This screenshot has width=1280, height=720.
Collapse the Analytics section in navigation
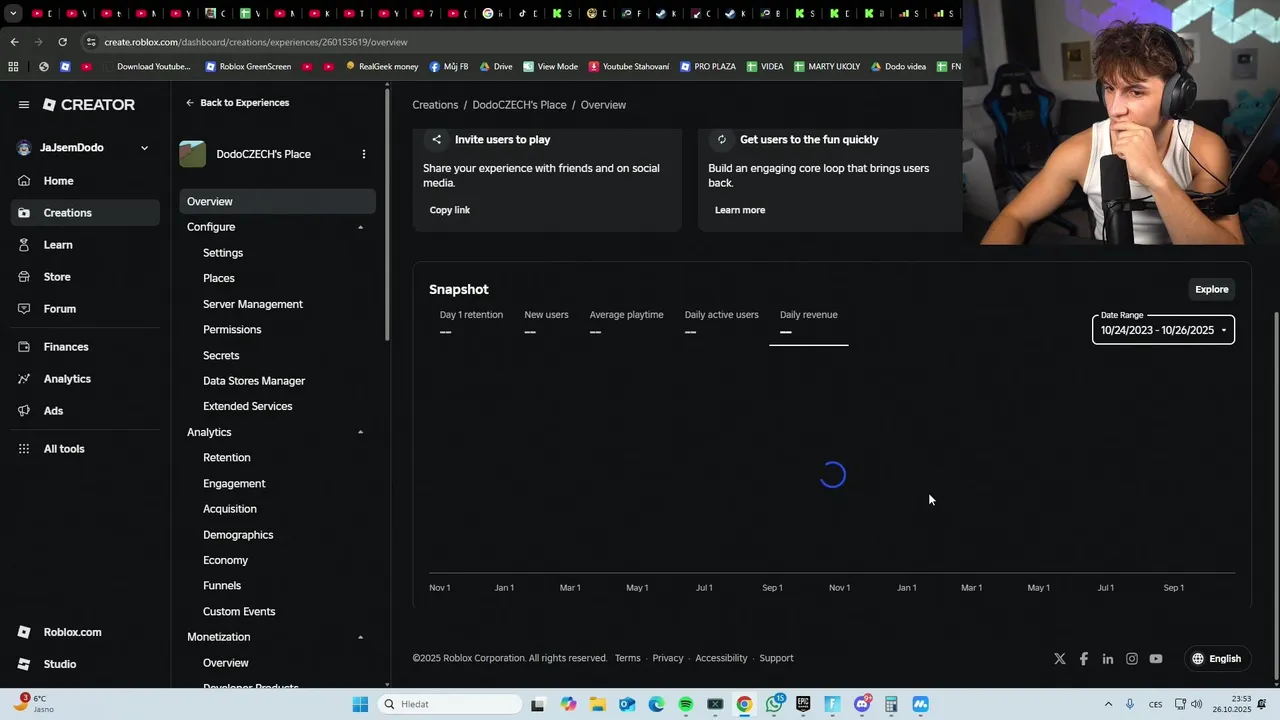click(x=361, y=432)
